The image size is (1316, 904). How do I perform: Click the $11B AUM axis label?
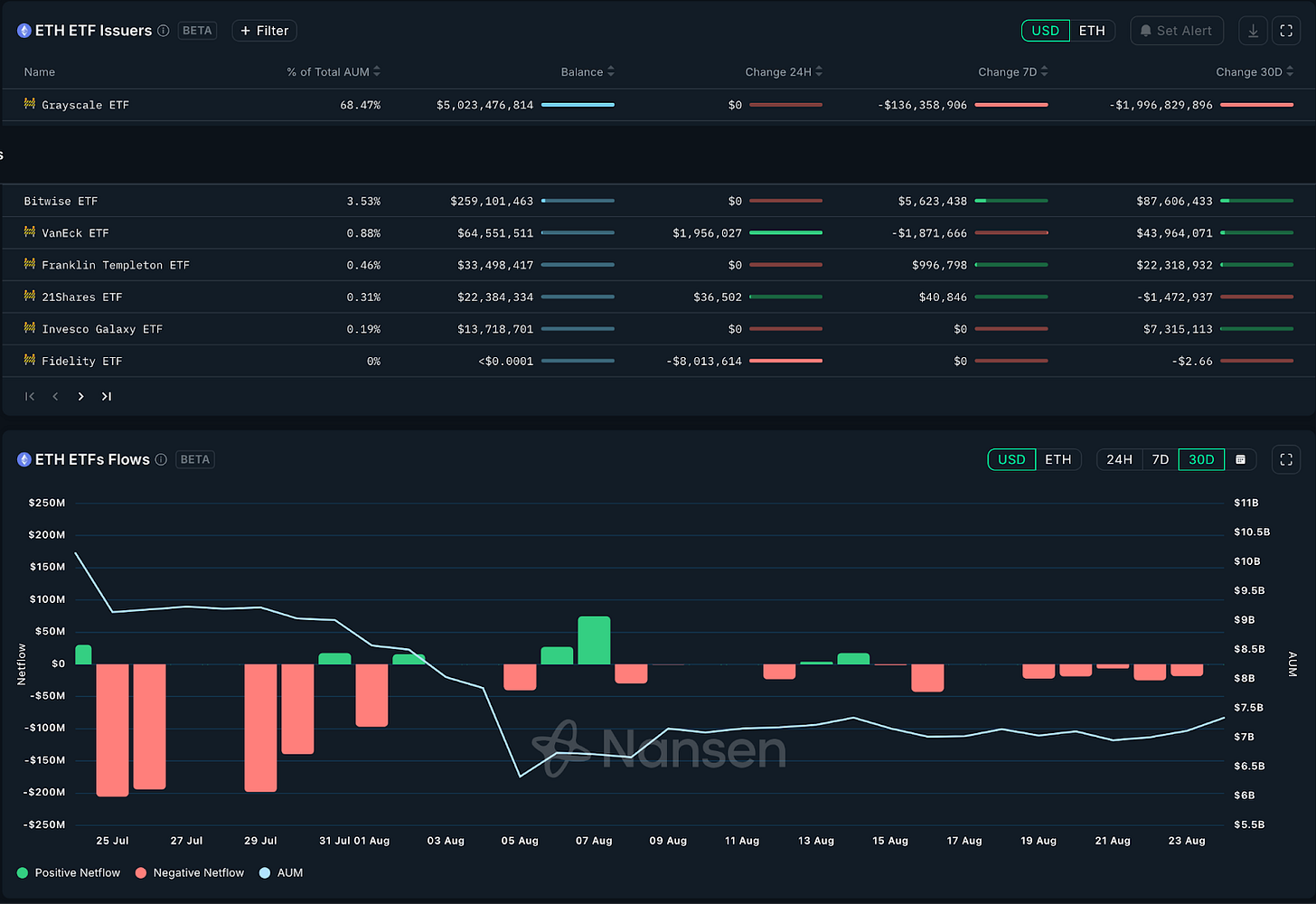1246,503
